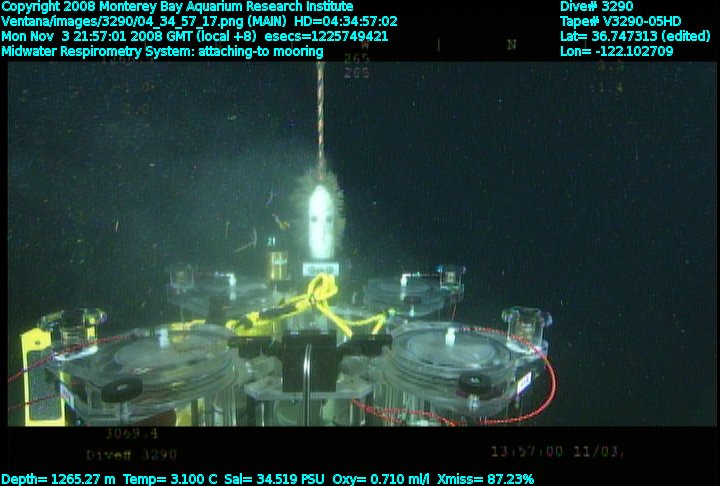Click the Monterey Bay Aquarium copyright line
720x486 pixels.
177,7
